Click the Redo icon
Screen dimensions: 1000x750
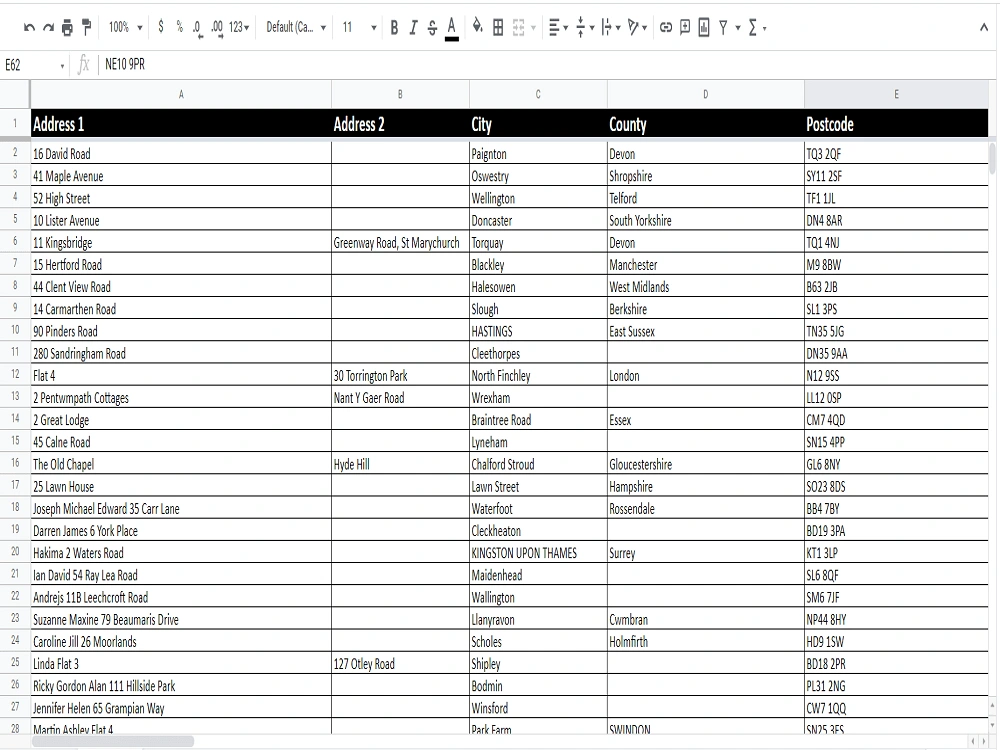(48, 27)
